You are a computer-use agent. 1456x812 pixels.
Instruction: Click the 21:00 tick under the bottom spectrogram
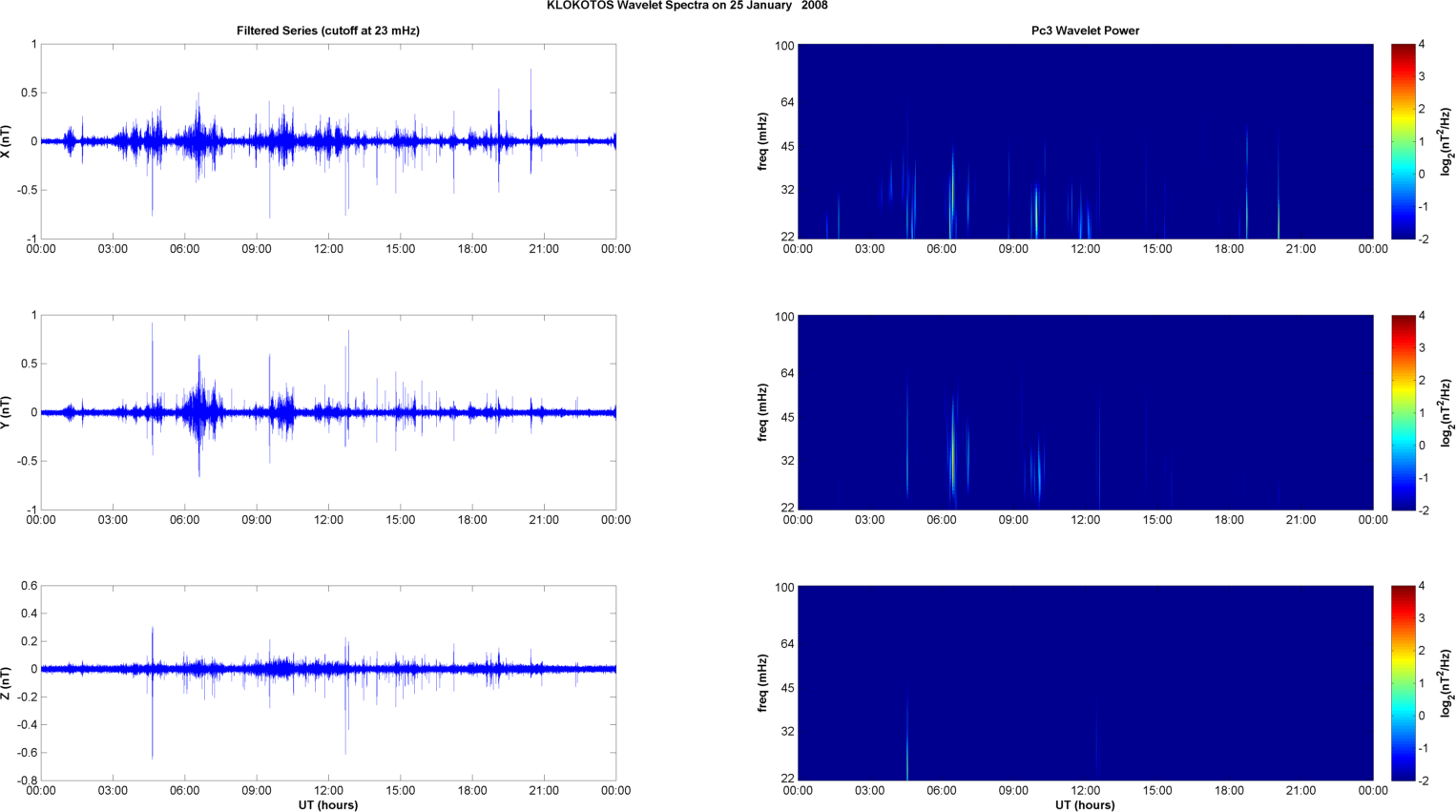(x=1300, y=790)
